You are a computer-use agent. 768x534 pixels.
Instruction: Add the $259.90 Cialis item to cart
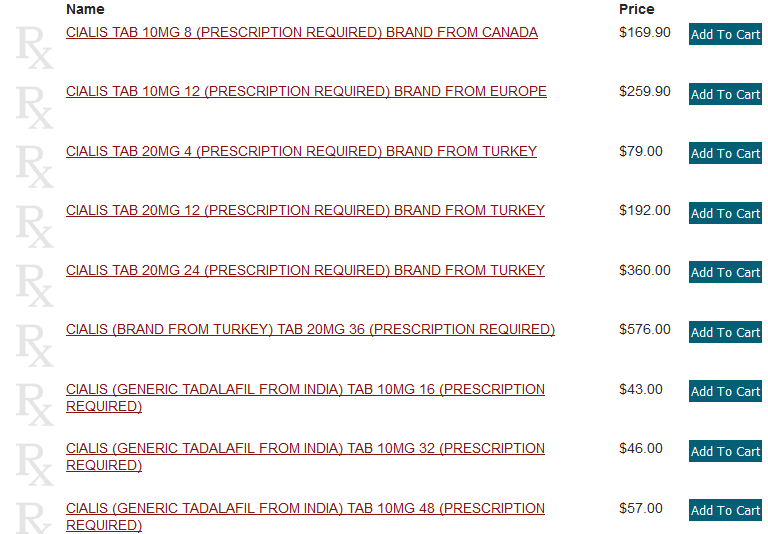coord(725,94)
